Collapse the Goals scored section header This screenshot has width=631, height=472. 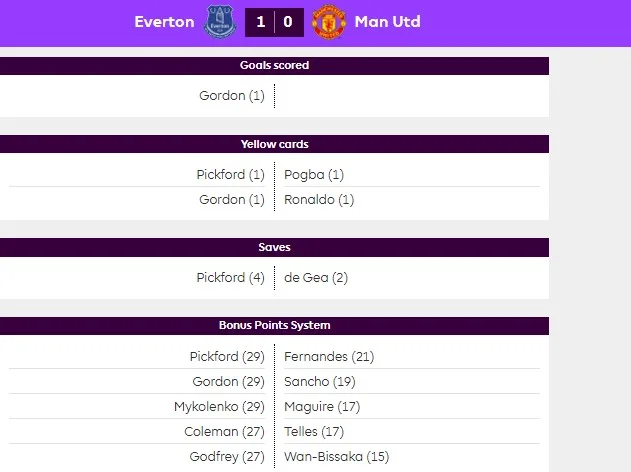(x=274, y=65)
